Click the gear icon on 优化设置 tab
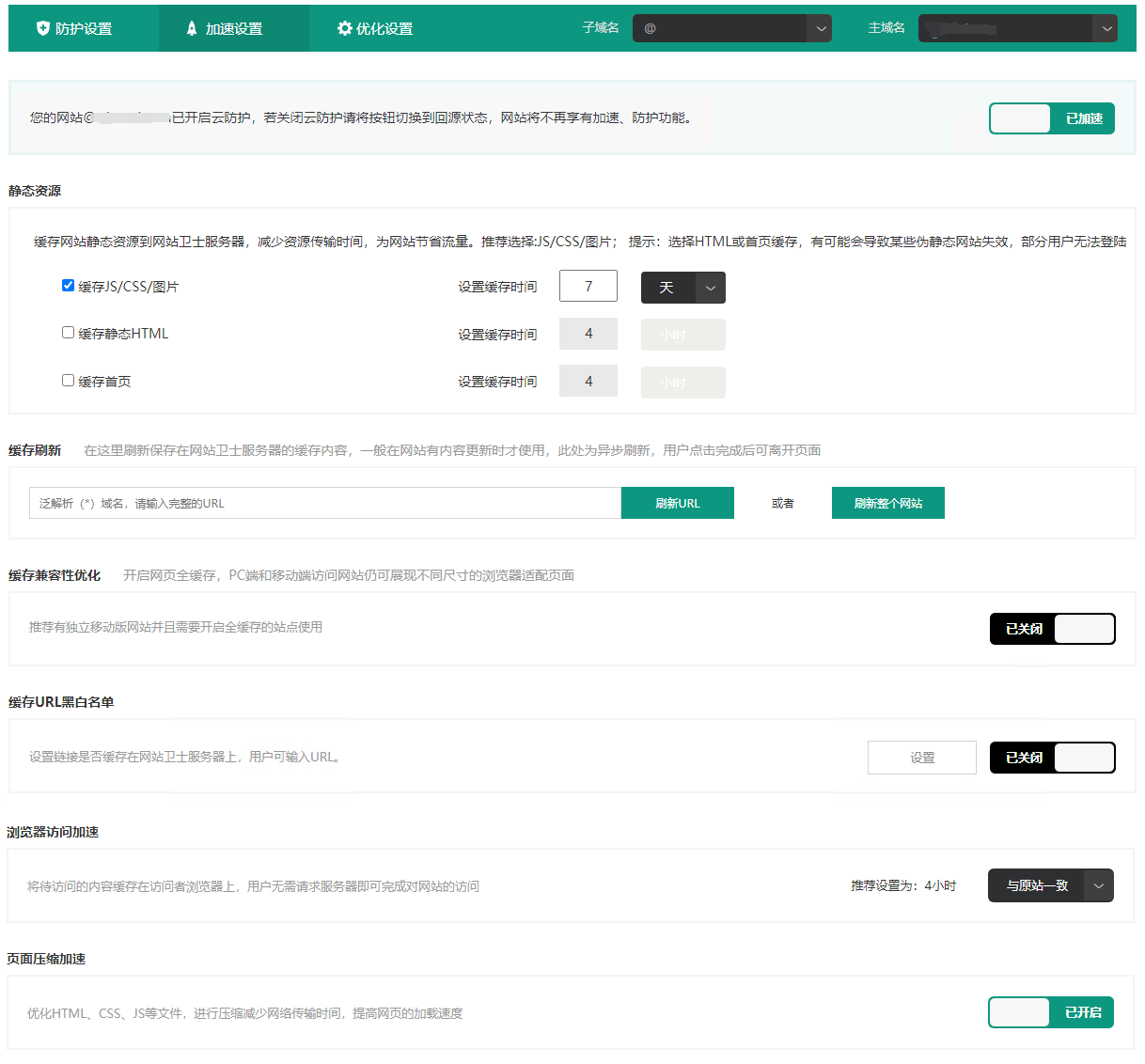This screenshot has height=1064, width=1145. (345, 28)
